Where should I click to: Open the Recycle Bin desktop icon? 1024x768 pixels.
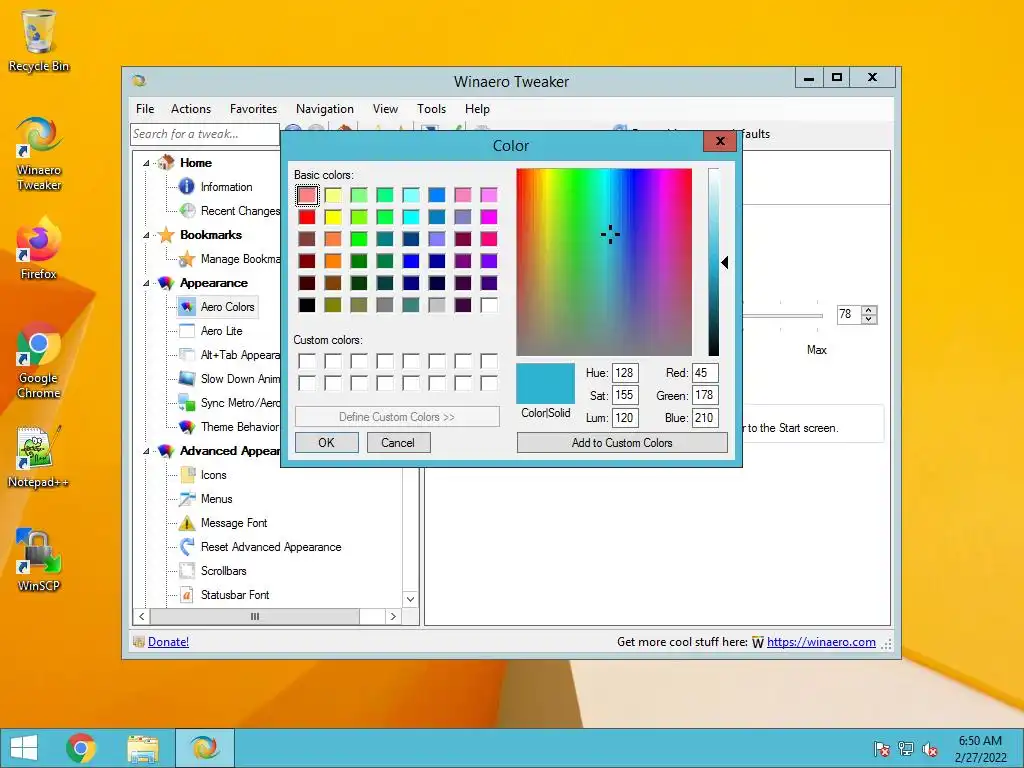39,39
